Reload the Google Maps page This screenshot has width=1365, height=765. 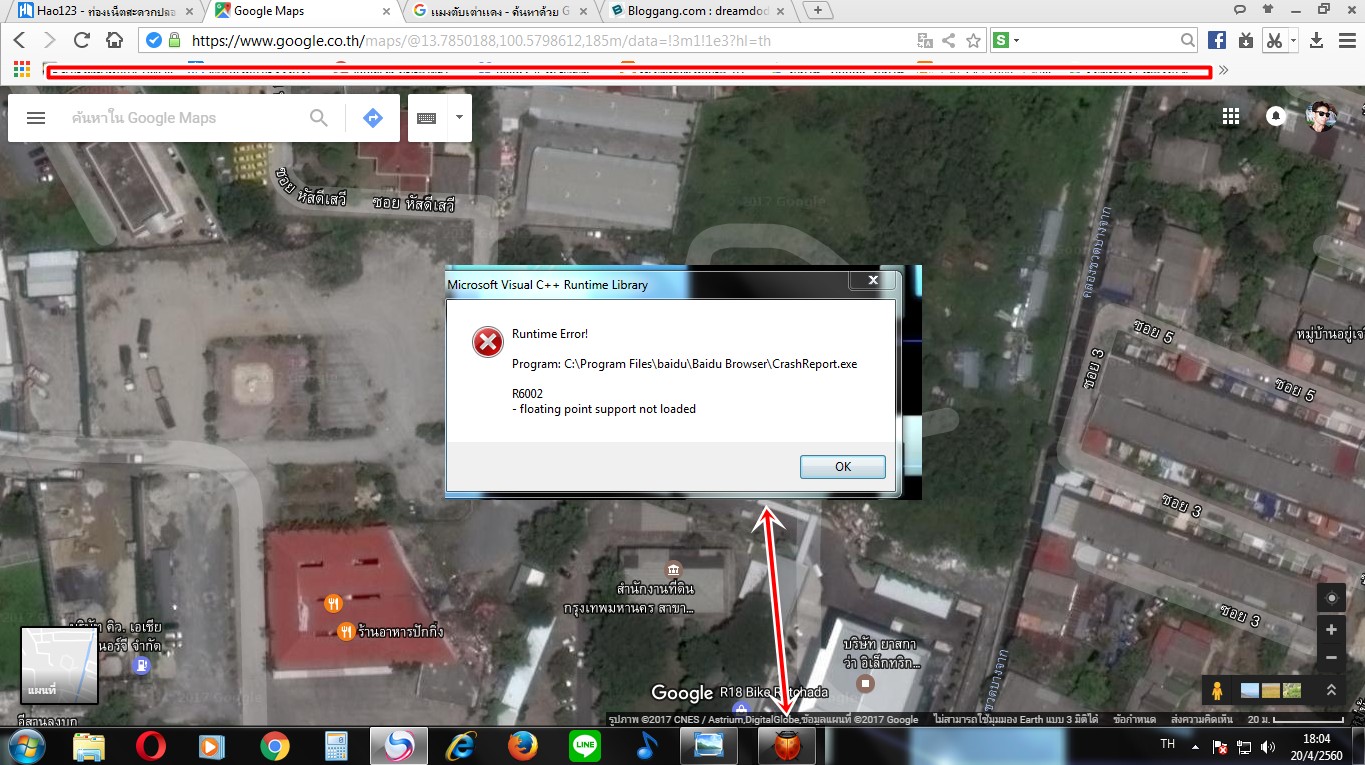point(82,40)
